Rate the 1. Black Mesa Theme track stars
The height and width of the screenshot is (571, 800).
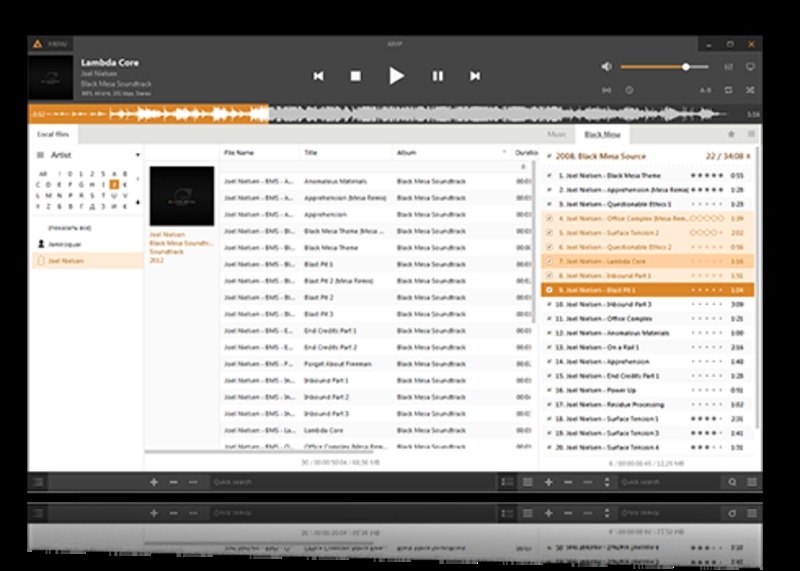[x=707, y=176]
